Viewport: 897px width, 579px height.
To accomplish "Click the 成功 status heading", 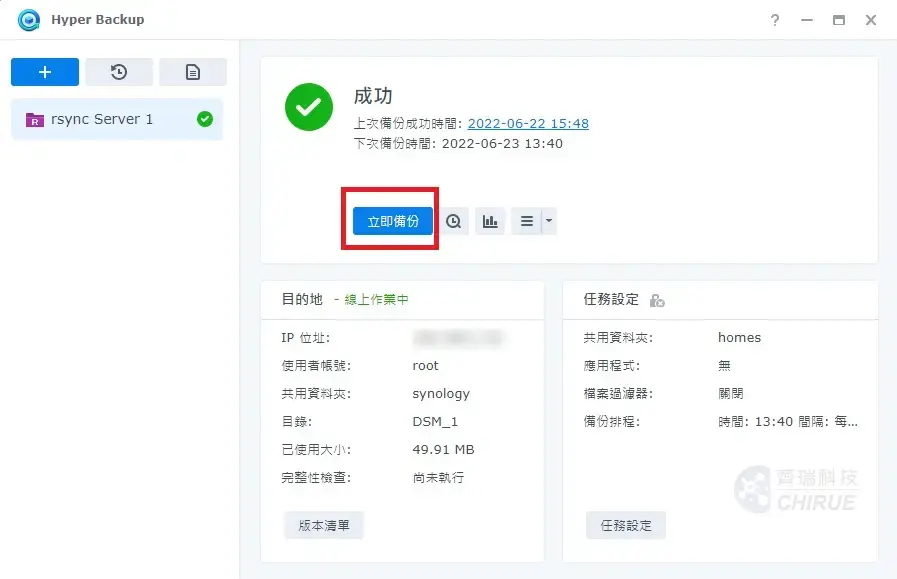I will click(373, 96).
